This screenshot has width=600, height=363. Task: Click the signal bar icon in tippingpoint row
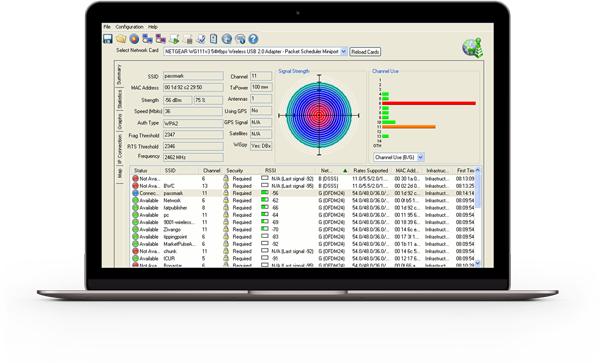pos(264,236)
